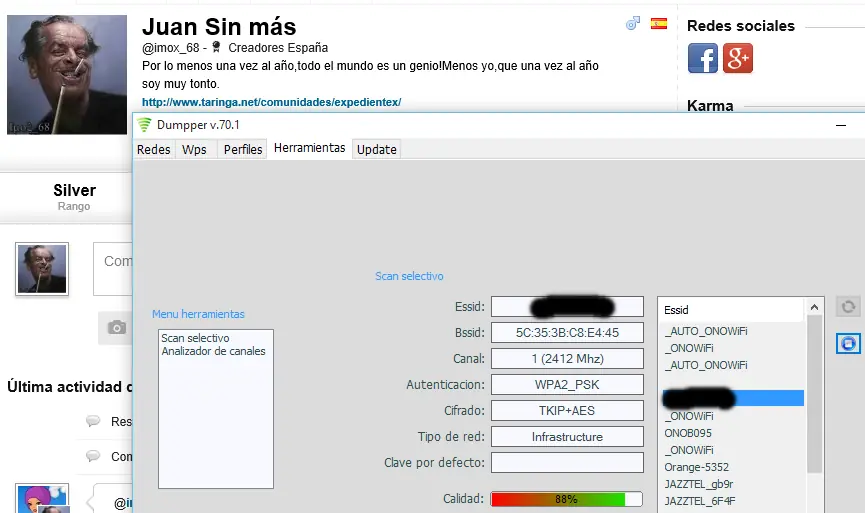The image size is (865, 513).
Task: Click the comment text box on profile page
Action: pyautogui.click(x=113, y=269)
